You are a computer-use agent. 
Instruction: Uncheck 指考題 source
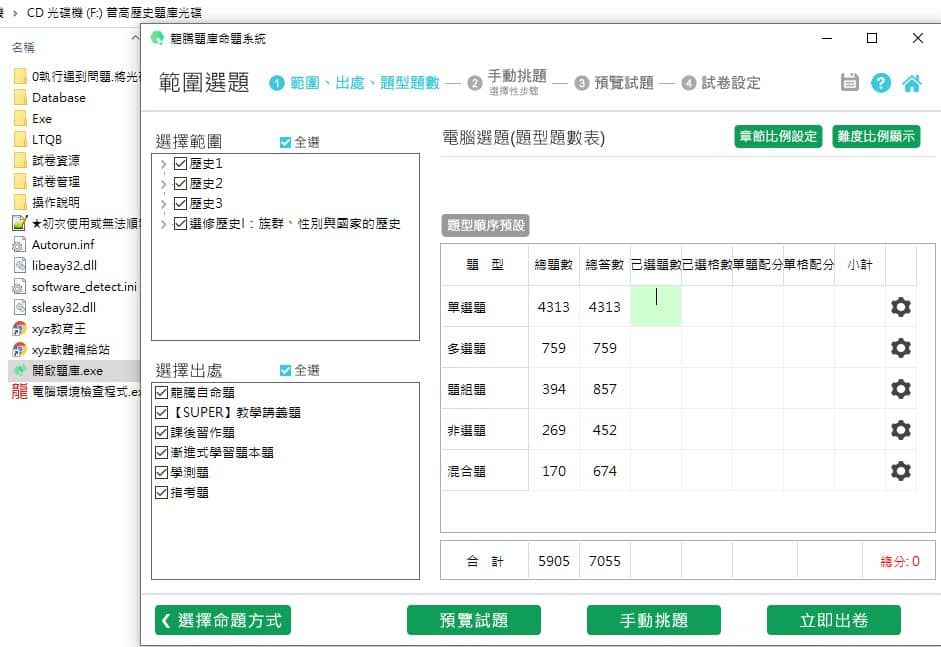(x=161, y=492)
